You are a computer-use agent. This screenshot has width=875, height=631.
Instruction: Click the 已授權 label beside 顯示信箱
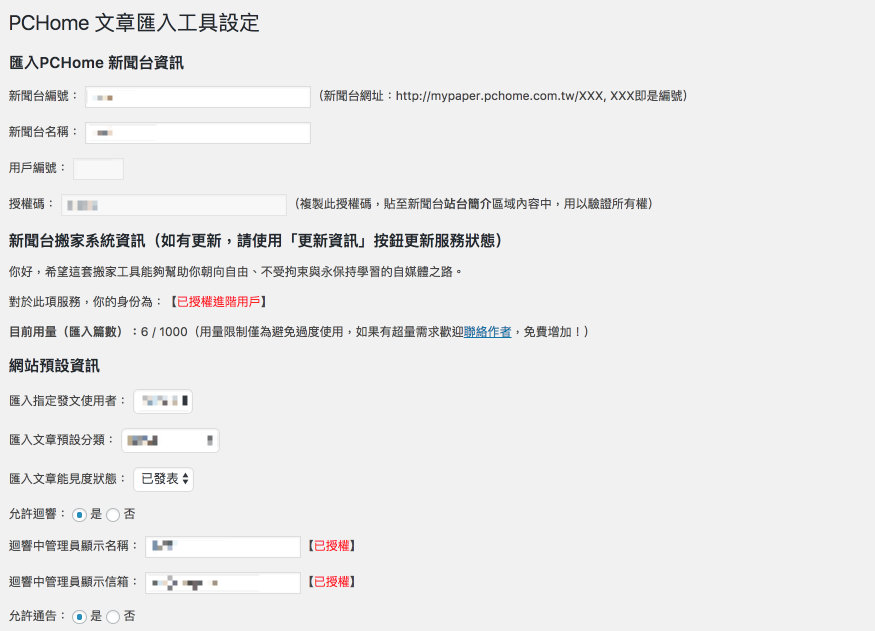331,582
